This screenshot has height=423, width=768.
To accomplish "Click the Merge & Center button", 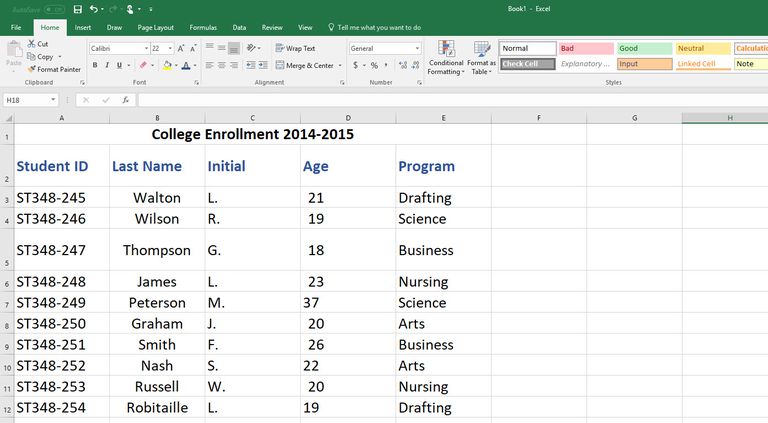I will click(x=304, y=65).
